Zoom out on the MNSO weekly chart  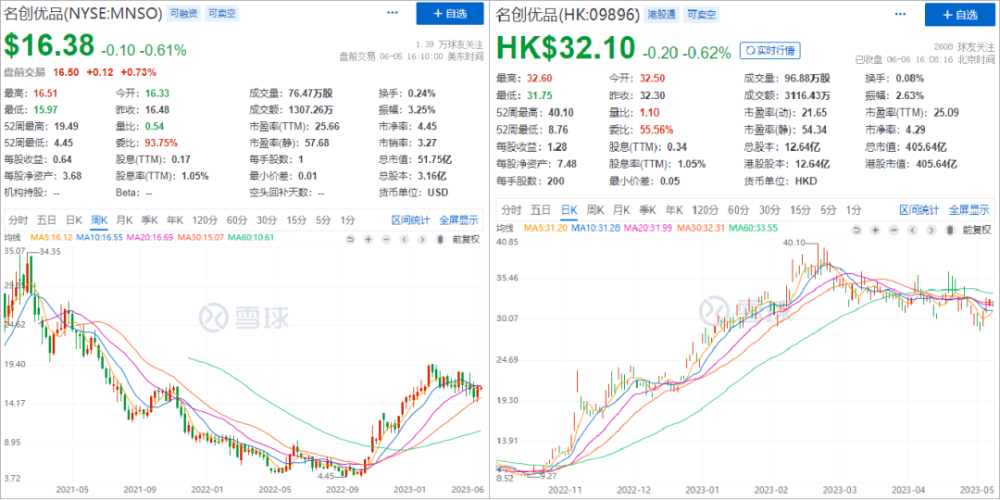coord(386,239)
